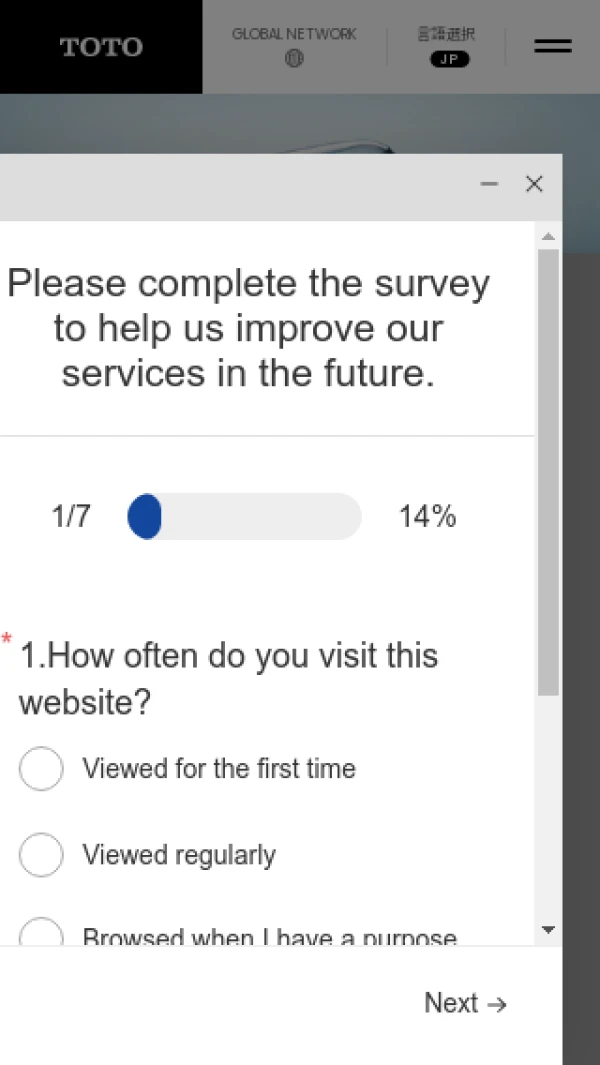Image resolution: width=600 pixels, height=1065 pixels.
Task: Open the hamburger menu
Action: point(552,46)
